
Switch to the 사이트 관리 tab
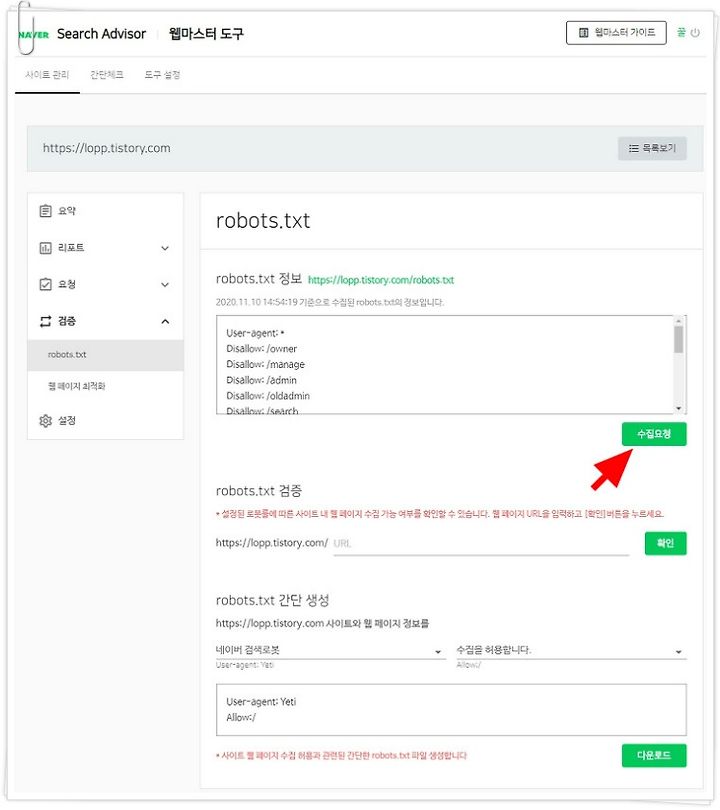(x=47, y=75)
